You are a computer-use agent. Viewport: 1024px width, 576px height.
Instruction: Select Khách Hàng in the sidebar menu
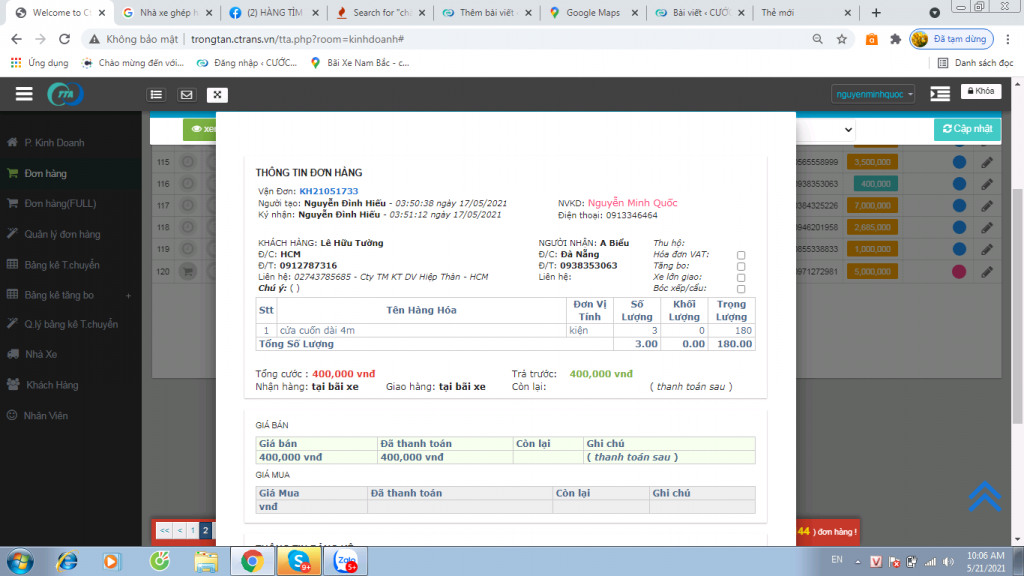tap(52, 385)
